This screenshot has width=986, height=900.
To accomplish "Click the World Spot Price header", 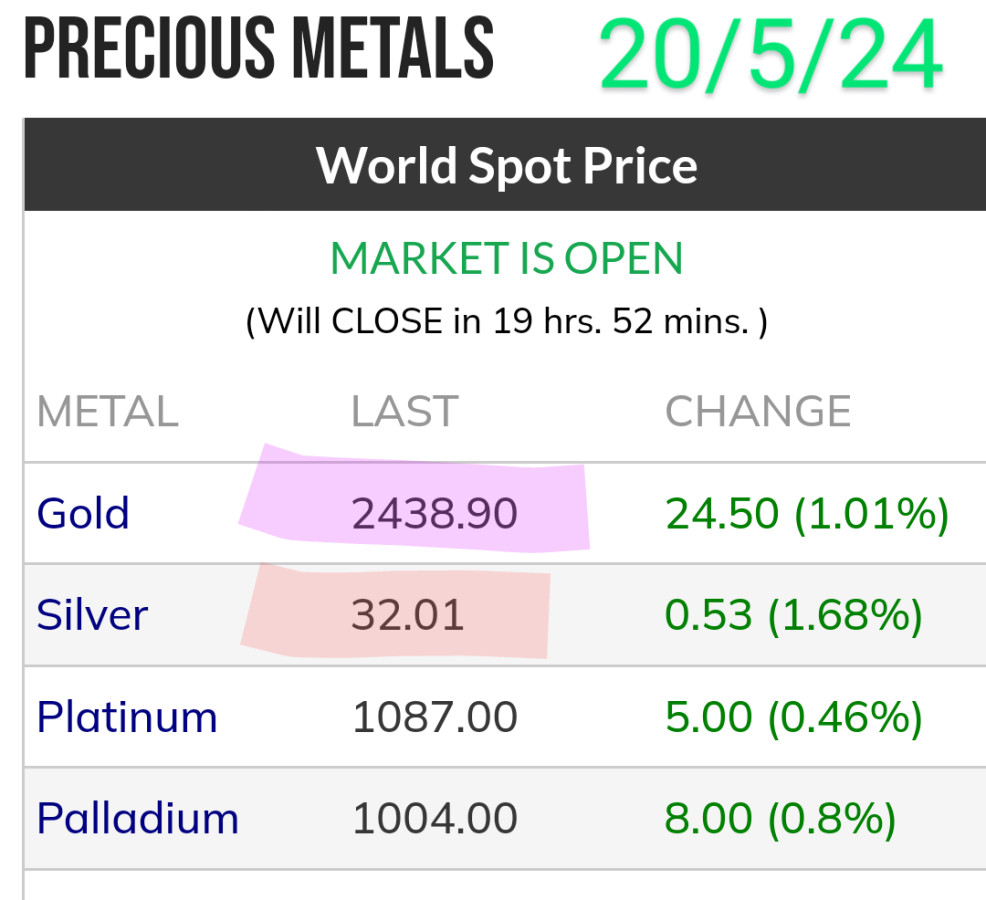I will click(x=507, y=165).
